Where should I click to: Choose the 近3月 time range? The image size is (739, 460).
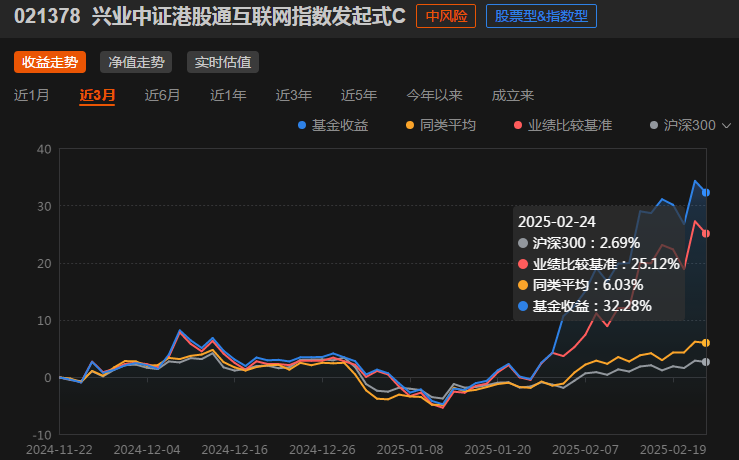97,95
